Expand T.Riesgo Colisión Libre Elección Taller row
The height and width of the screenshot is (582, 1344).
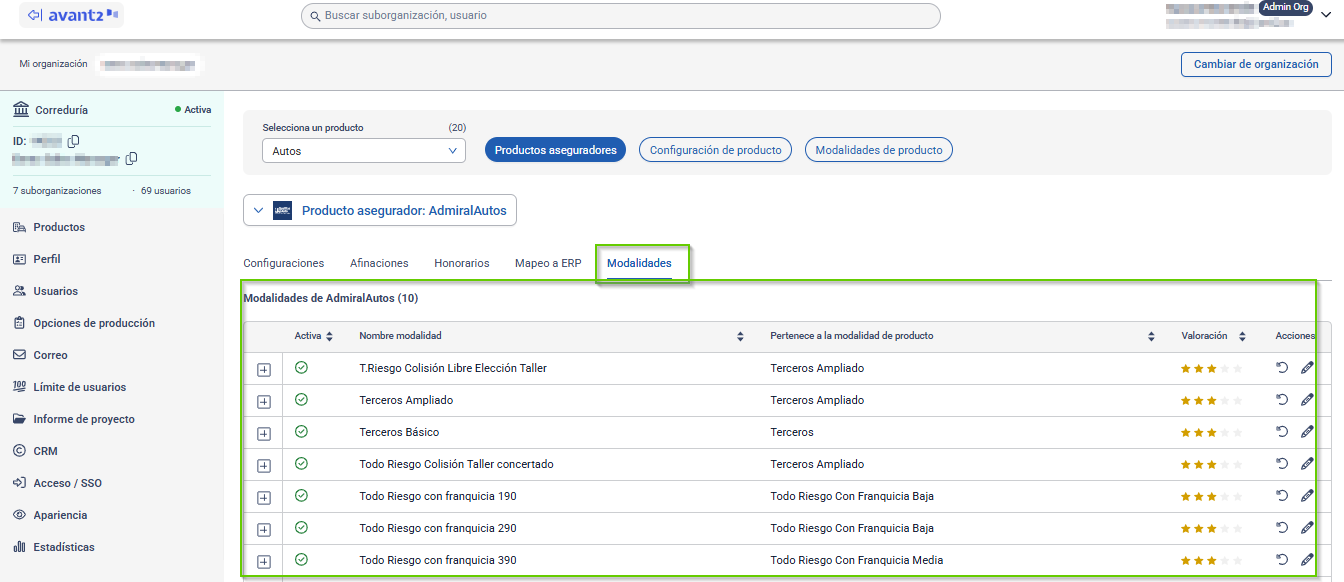(x=264, y=370)
